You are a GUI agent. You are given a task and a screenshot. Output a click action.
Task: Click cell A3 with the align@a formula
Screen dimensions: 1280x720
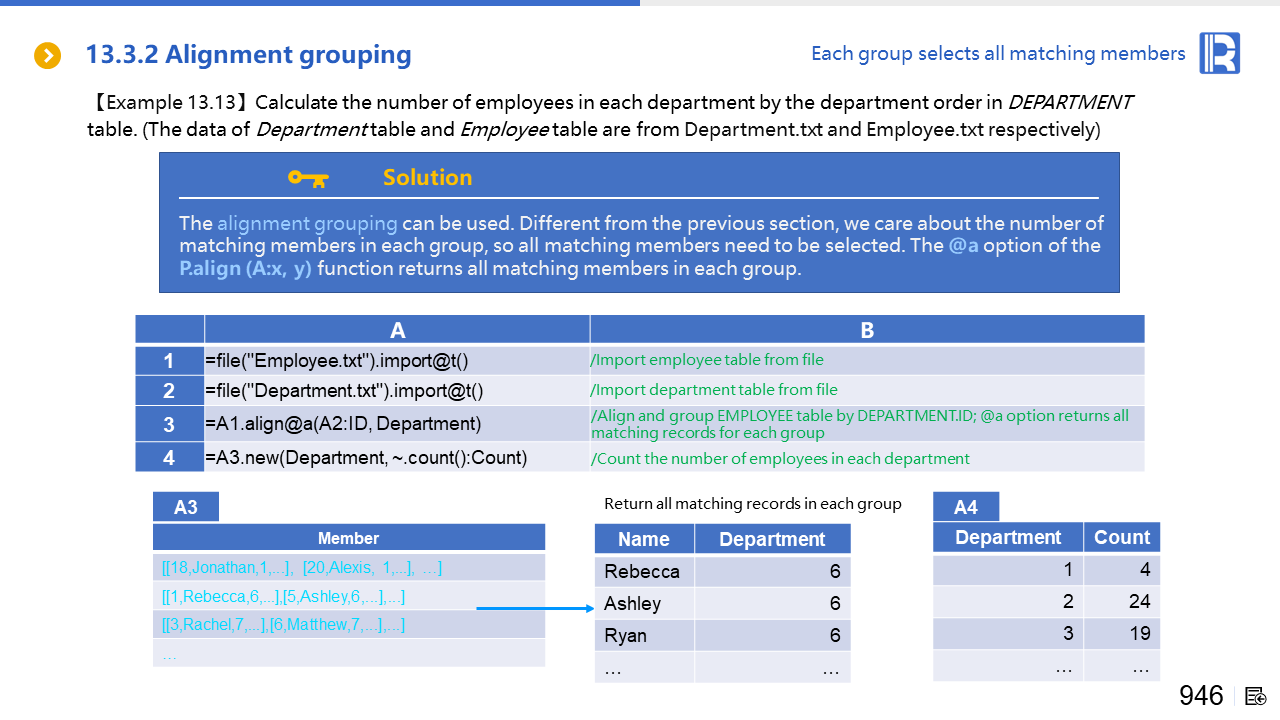click(343, 424)
